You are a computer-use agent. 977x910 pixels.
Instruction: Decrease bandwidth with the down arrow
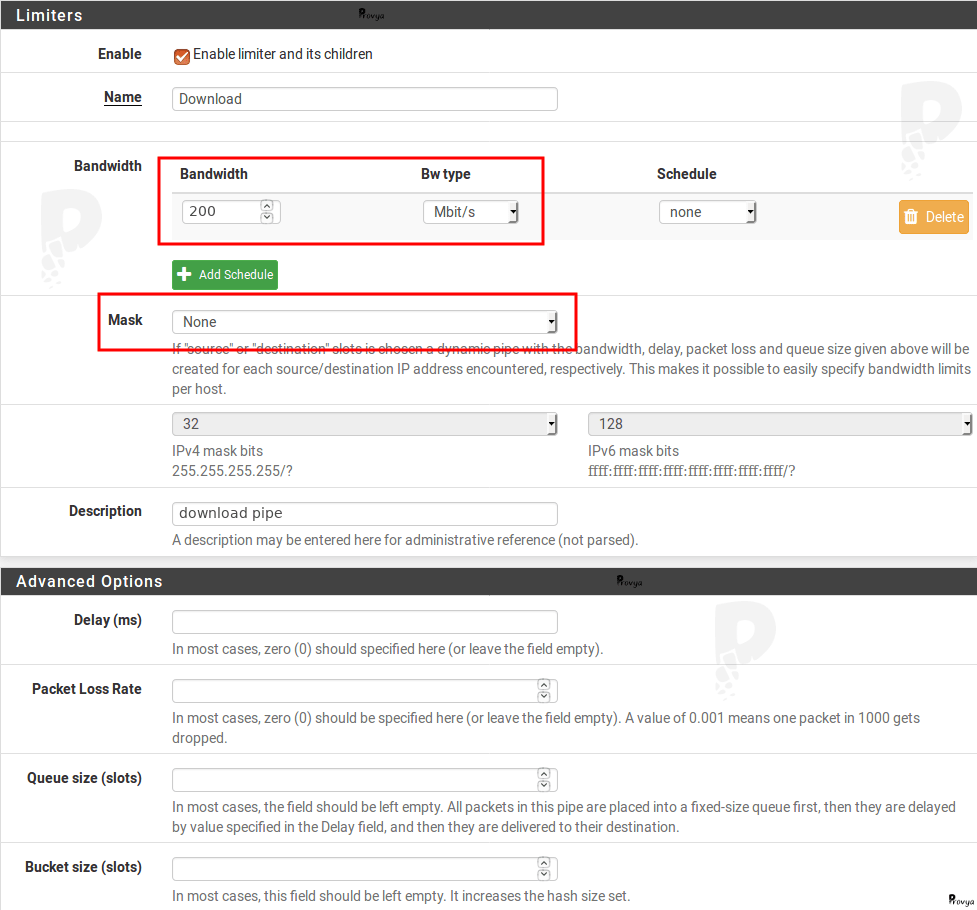[267, 217]
